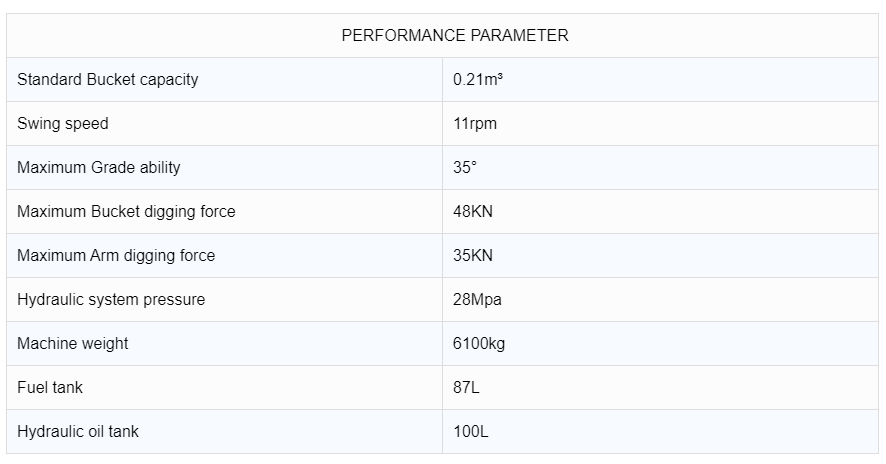Screen dimensions: 886x464
Task: Select the Hydraulic oil tank label
Action: tap(78, 431)
